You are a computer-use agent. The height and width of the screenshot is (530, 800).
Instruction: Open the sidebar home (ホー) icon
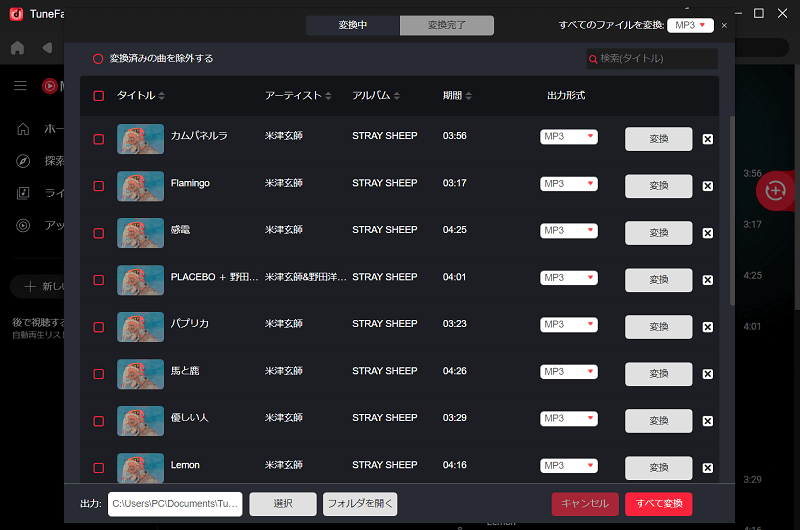(23, 129)
